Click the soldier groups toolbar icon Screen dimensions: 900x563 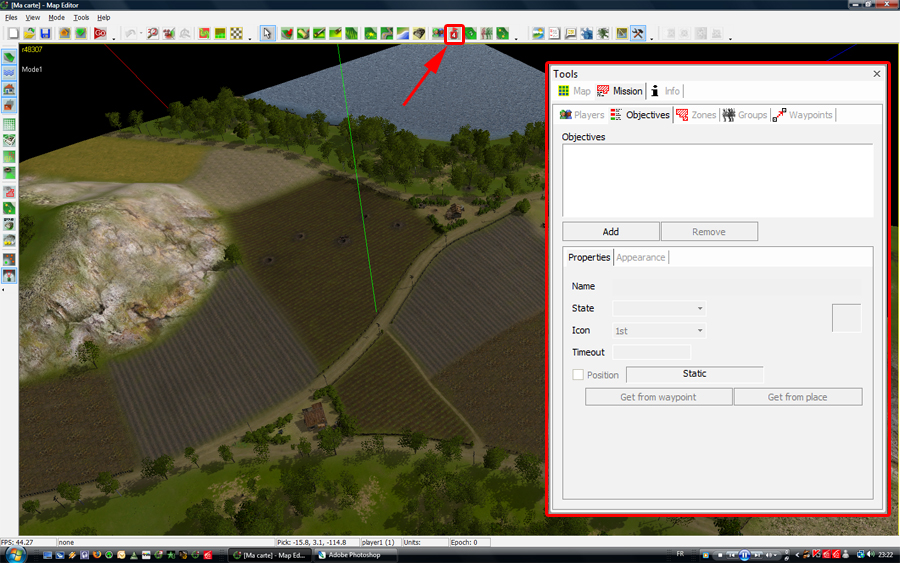[x=487, y=33]
